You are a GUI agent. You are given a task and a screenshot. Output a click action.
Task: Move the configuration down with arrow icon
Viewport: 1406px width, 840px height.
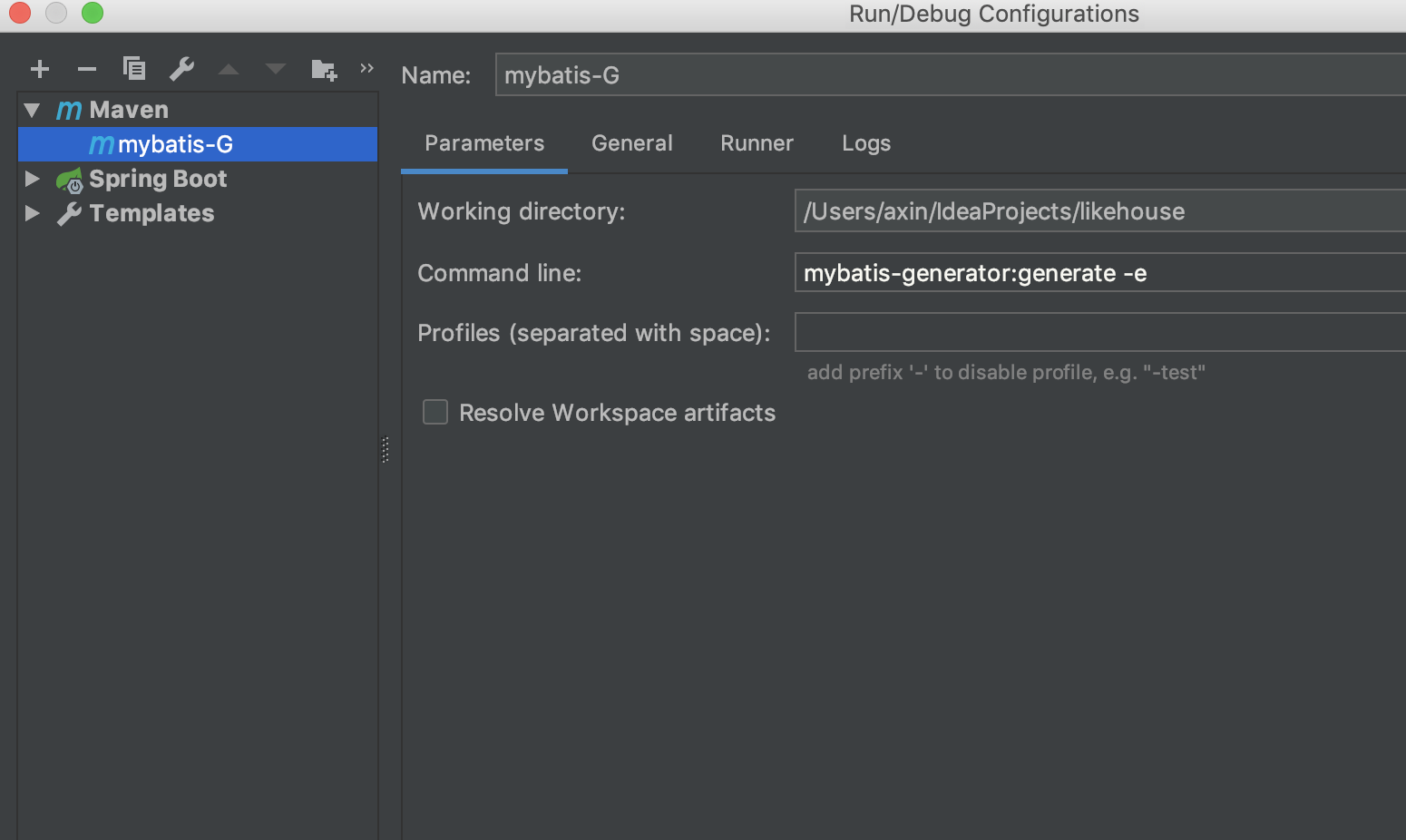click(x=276, y=69)
